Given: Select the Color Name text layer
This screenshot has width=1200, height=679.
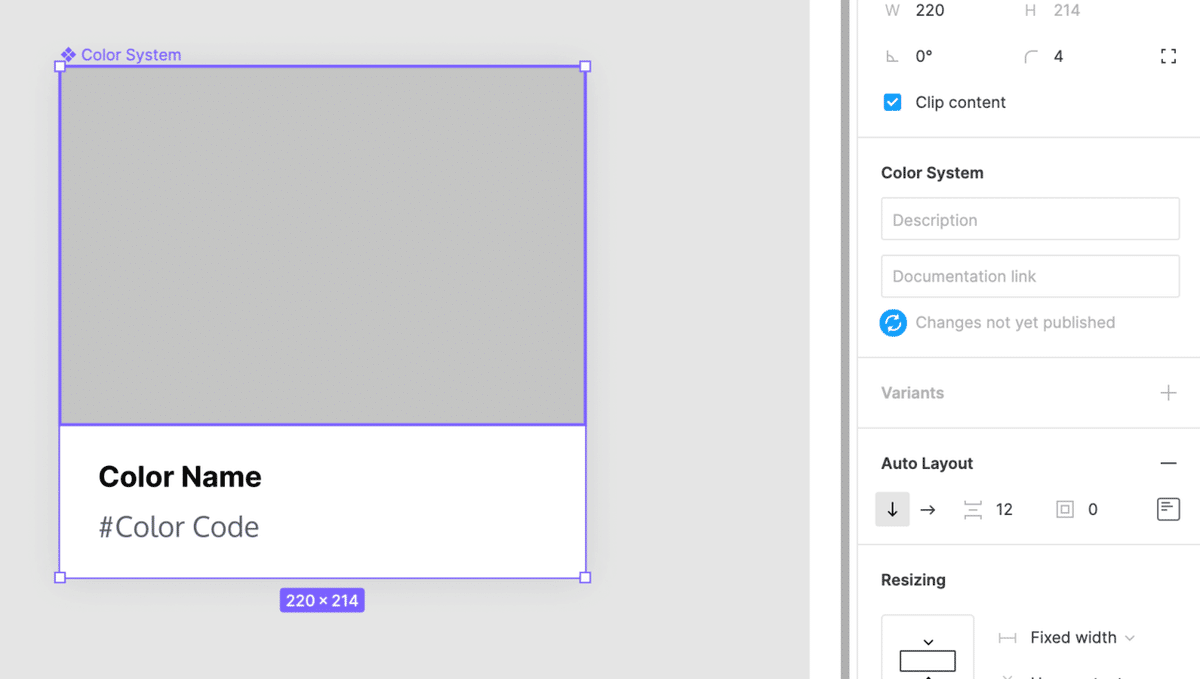Looking at the screenshot, I should [180, 477].
